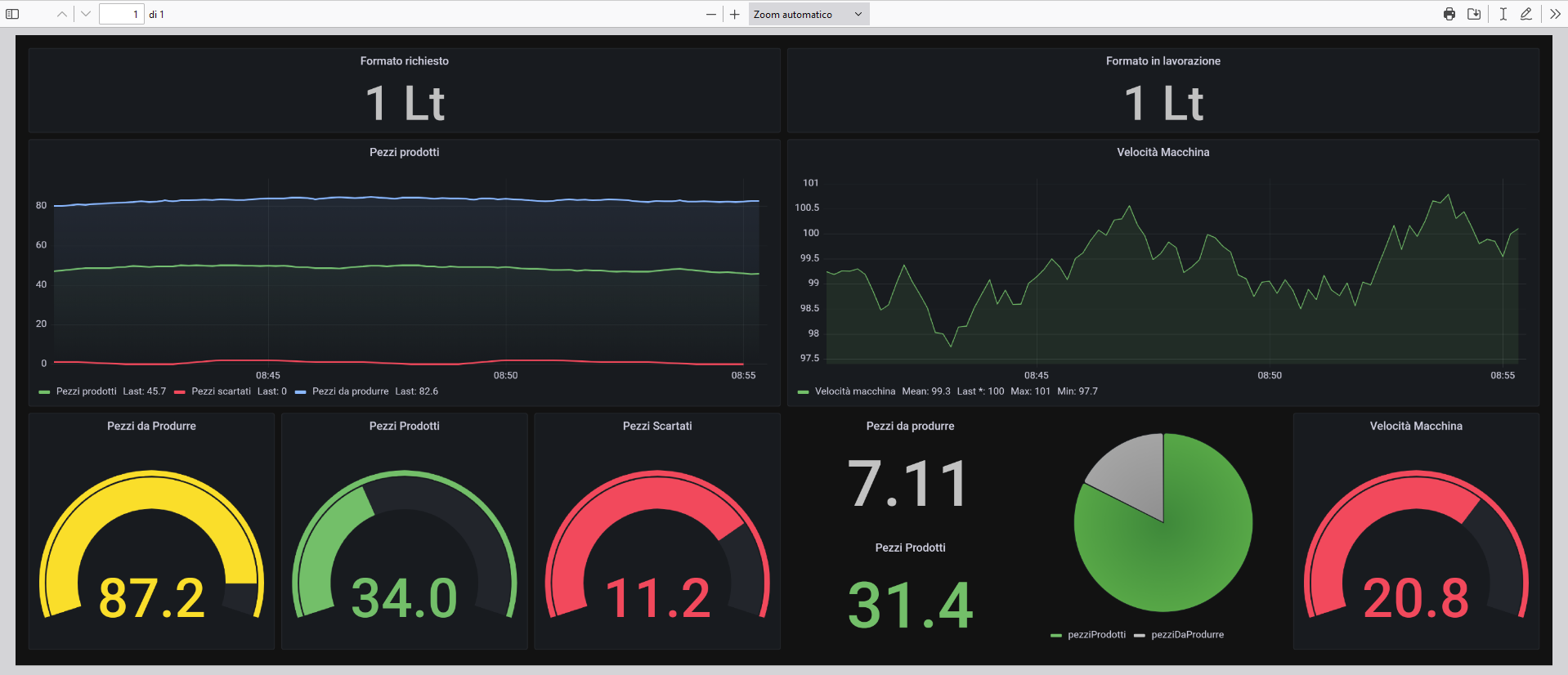This screenshot has height=675, width=1568.
Task: Zoom out with the minus button
Action: tap(711, 14)
